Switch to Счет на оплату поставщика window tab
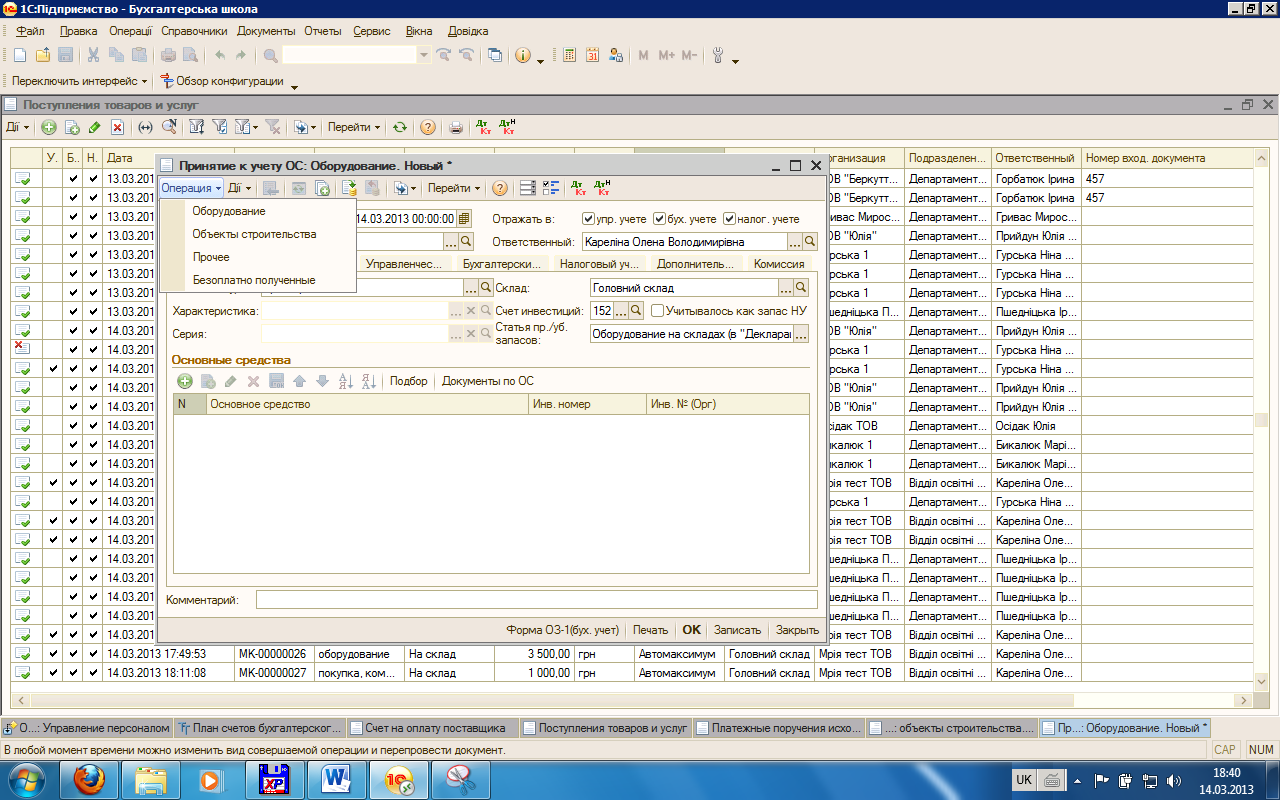Screen dimensions: 1280x800 point(434,728)
